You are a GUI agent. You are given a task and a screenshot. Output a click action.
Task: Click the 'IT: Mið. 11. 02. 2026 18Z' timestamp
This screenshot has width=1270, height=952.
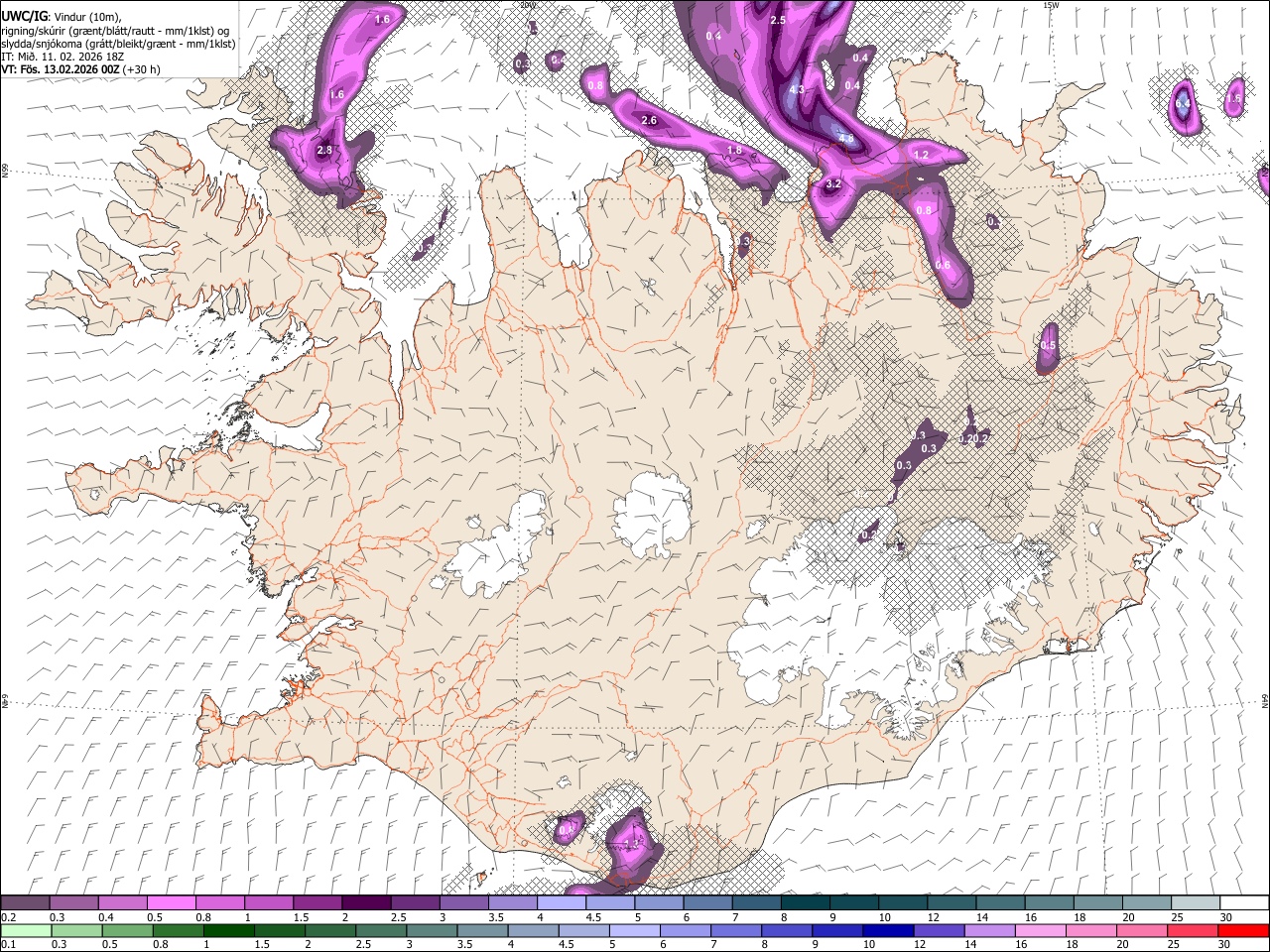[x=63, y=57]
